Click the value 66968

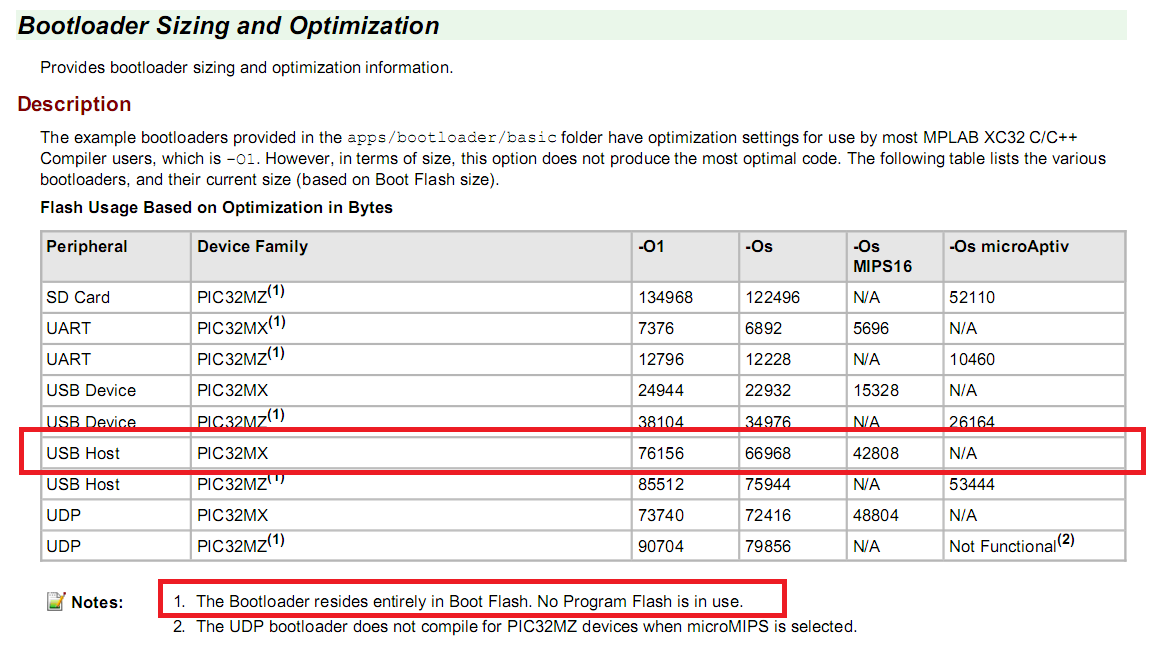[x=768, y=453]
